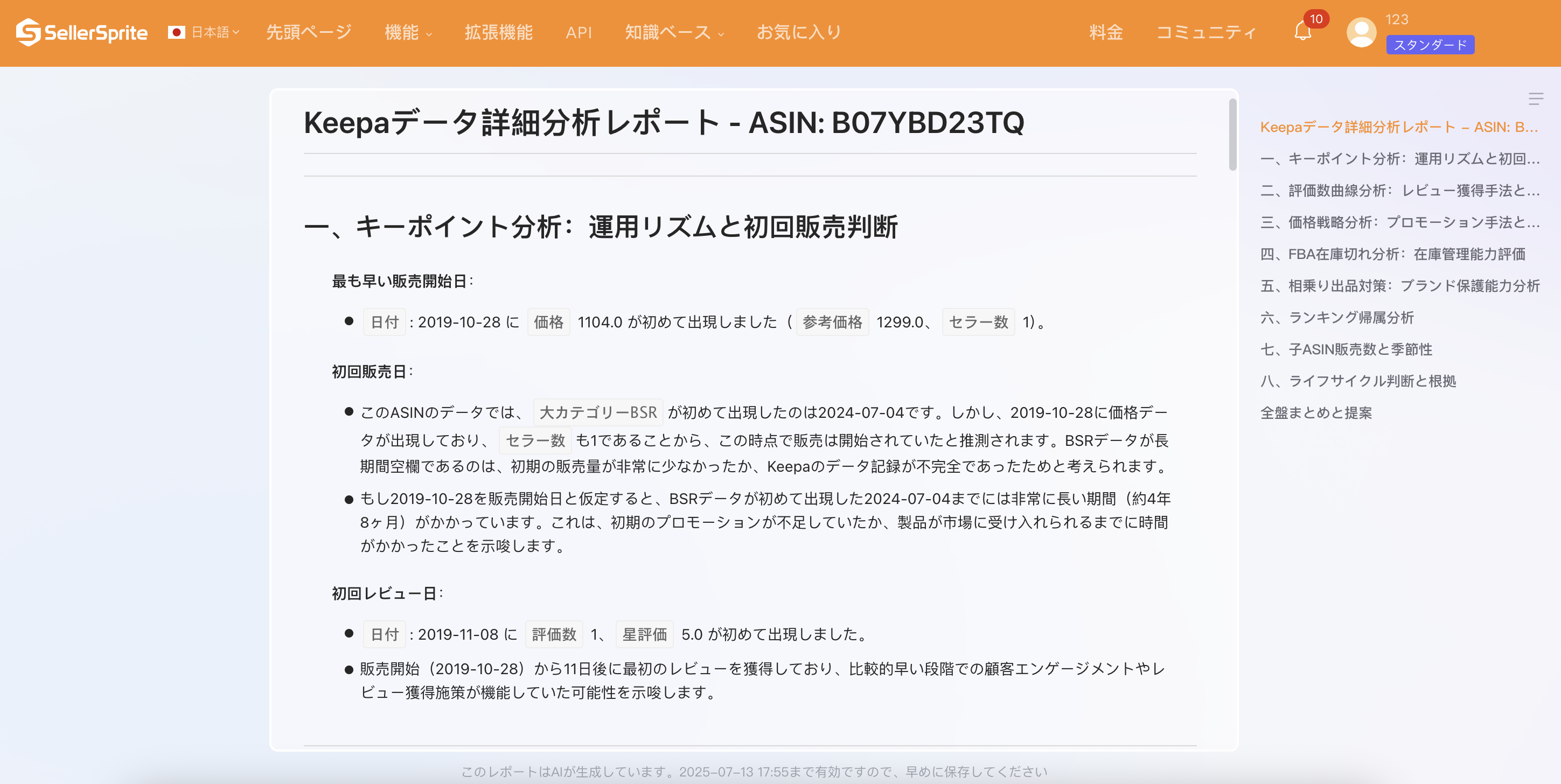Click the 大カテゴリーBSR tag
The width and height of the screenshot is (1561, 784).
(598, 412)
